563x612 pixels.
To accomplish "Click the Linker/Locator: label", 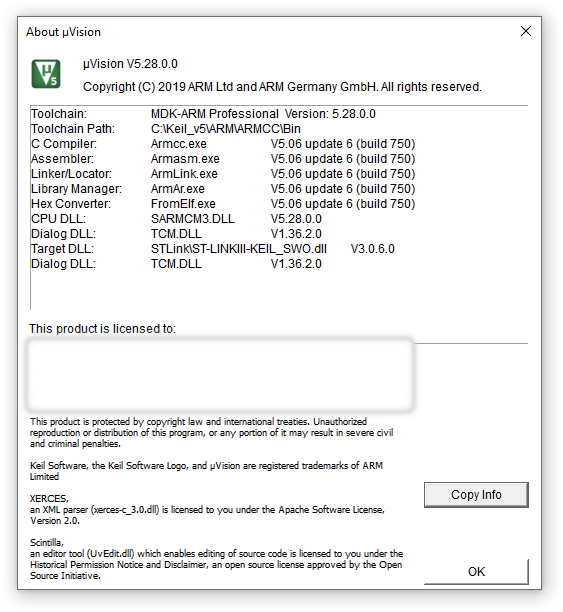I will pos(71,174).
